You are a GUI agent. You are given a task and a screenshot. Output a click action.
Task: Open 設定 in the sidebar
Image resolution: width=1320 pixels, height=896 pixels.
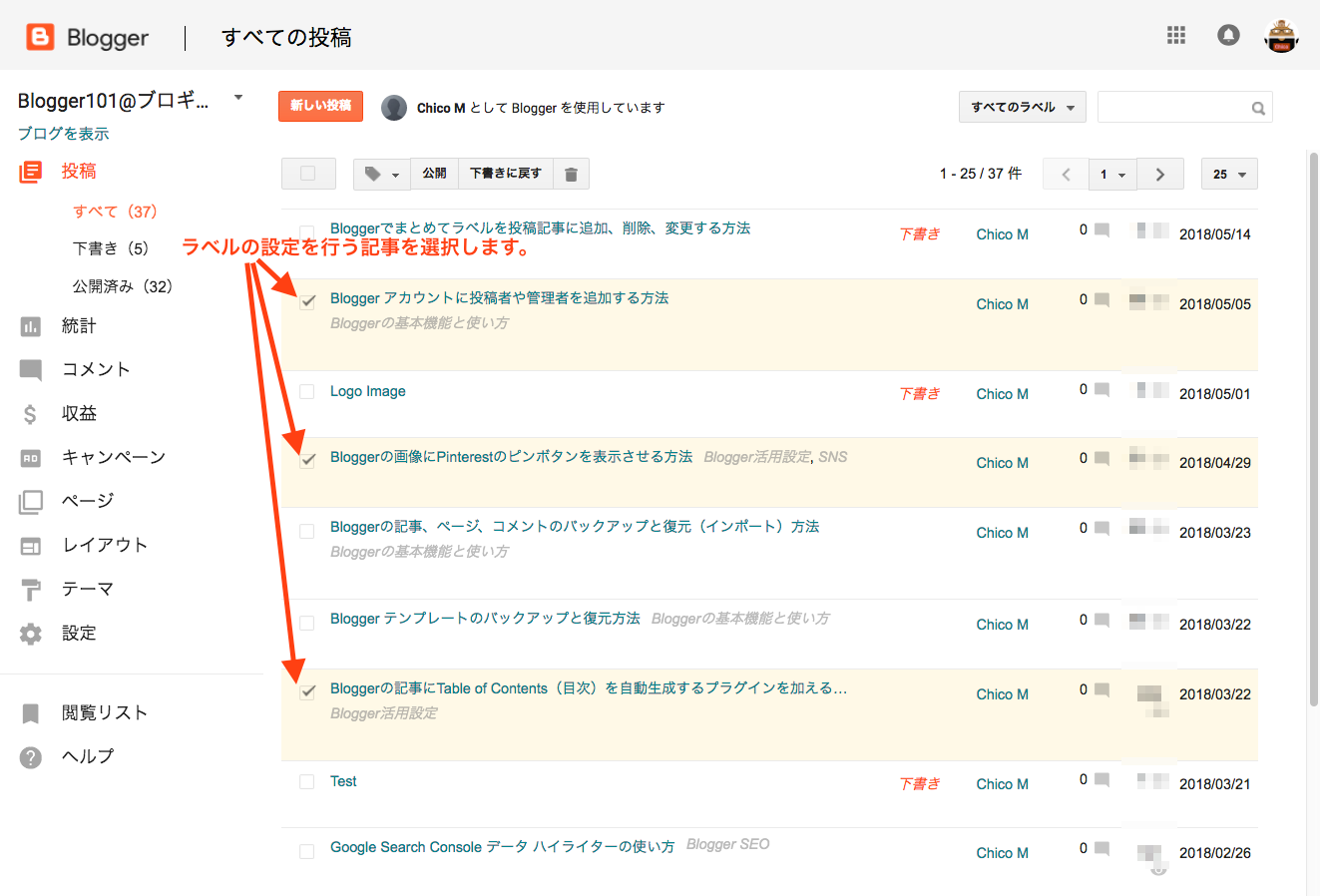(79, 634)
